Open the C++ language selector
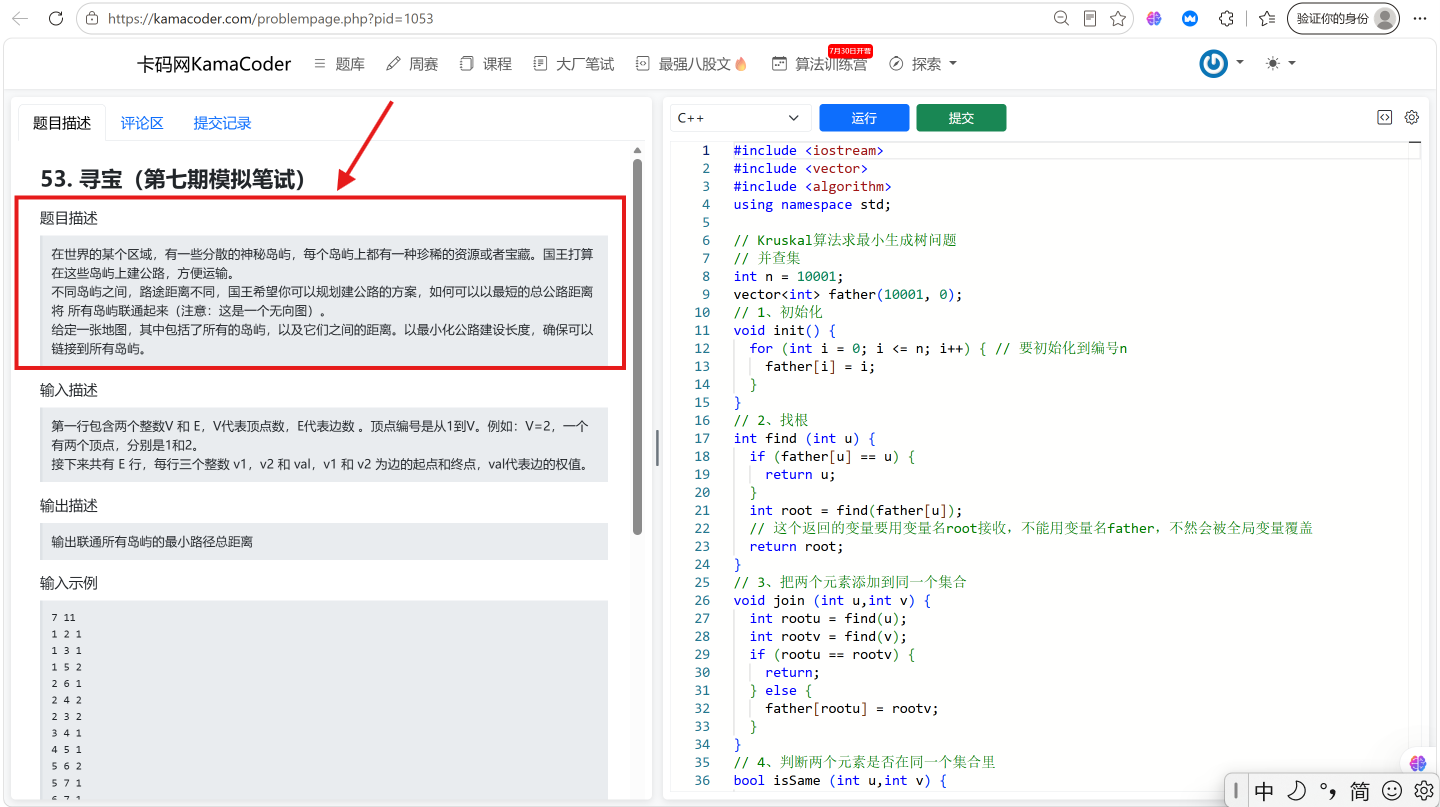The image size is (1440, 807). pos(740,118)
